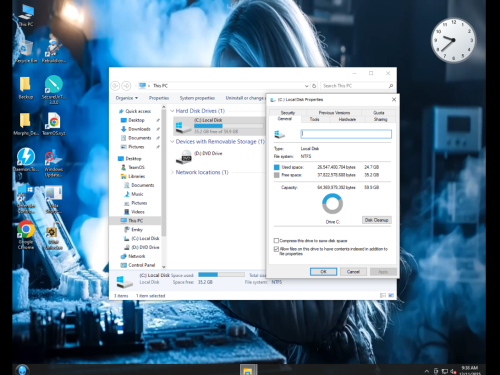Click the File Explorer taskbar button
Image resolution: width=500 pixels, height=375 pixels.
coord(248,370)
